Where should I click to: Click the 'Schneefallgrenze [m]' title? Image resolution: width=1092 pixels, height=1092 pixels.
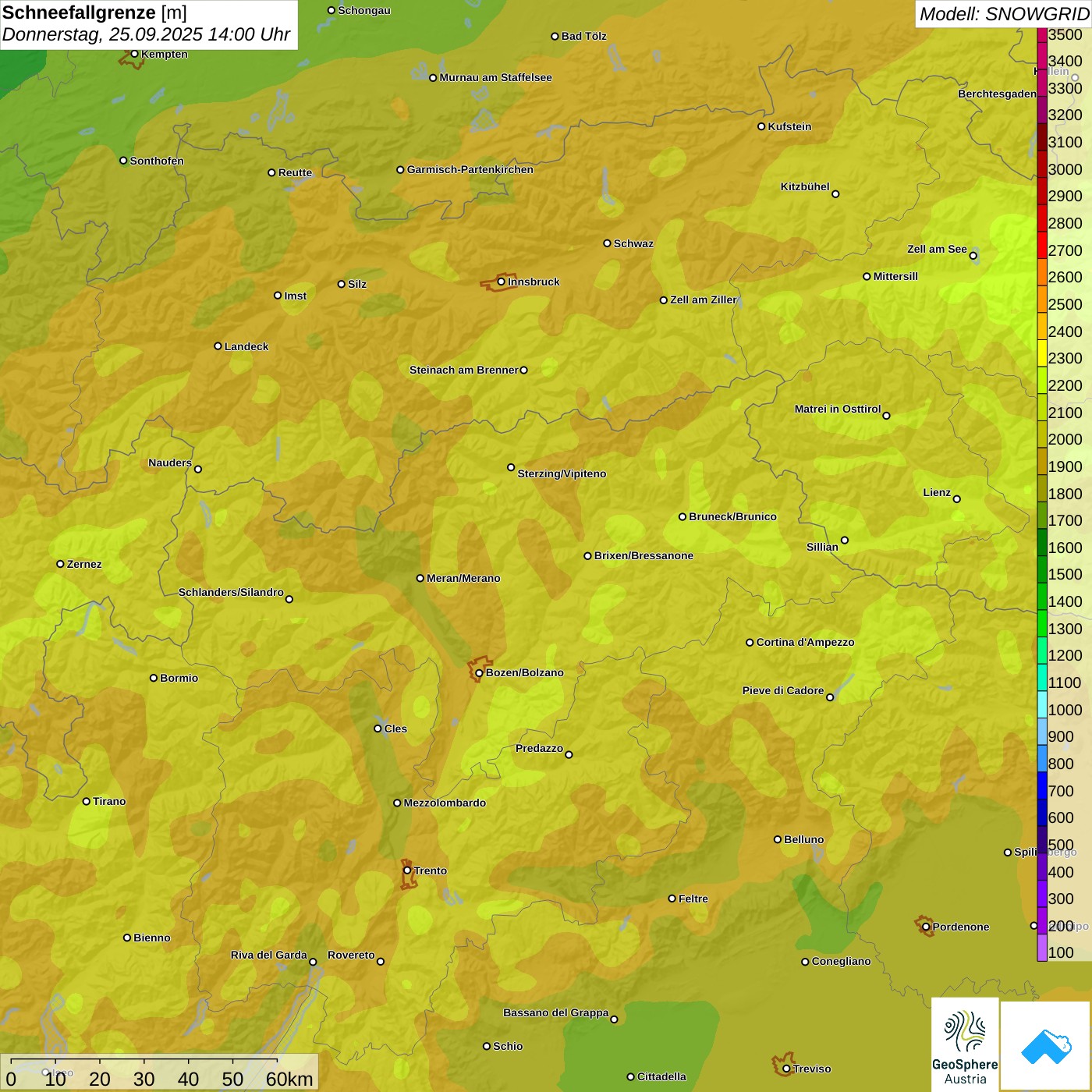pos(94,12)
